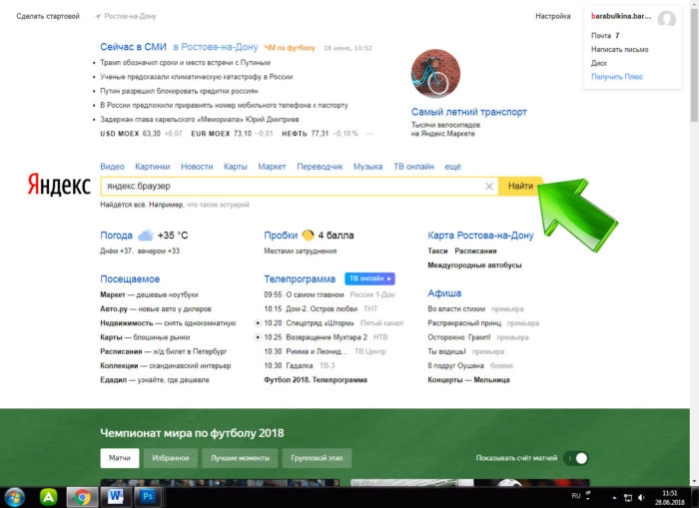Open the Пробки heading link
This screenshot has width=699, height=508.
click(280, 235)
